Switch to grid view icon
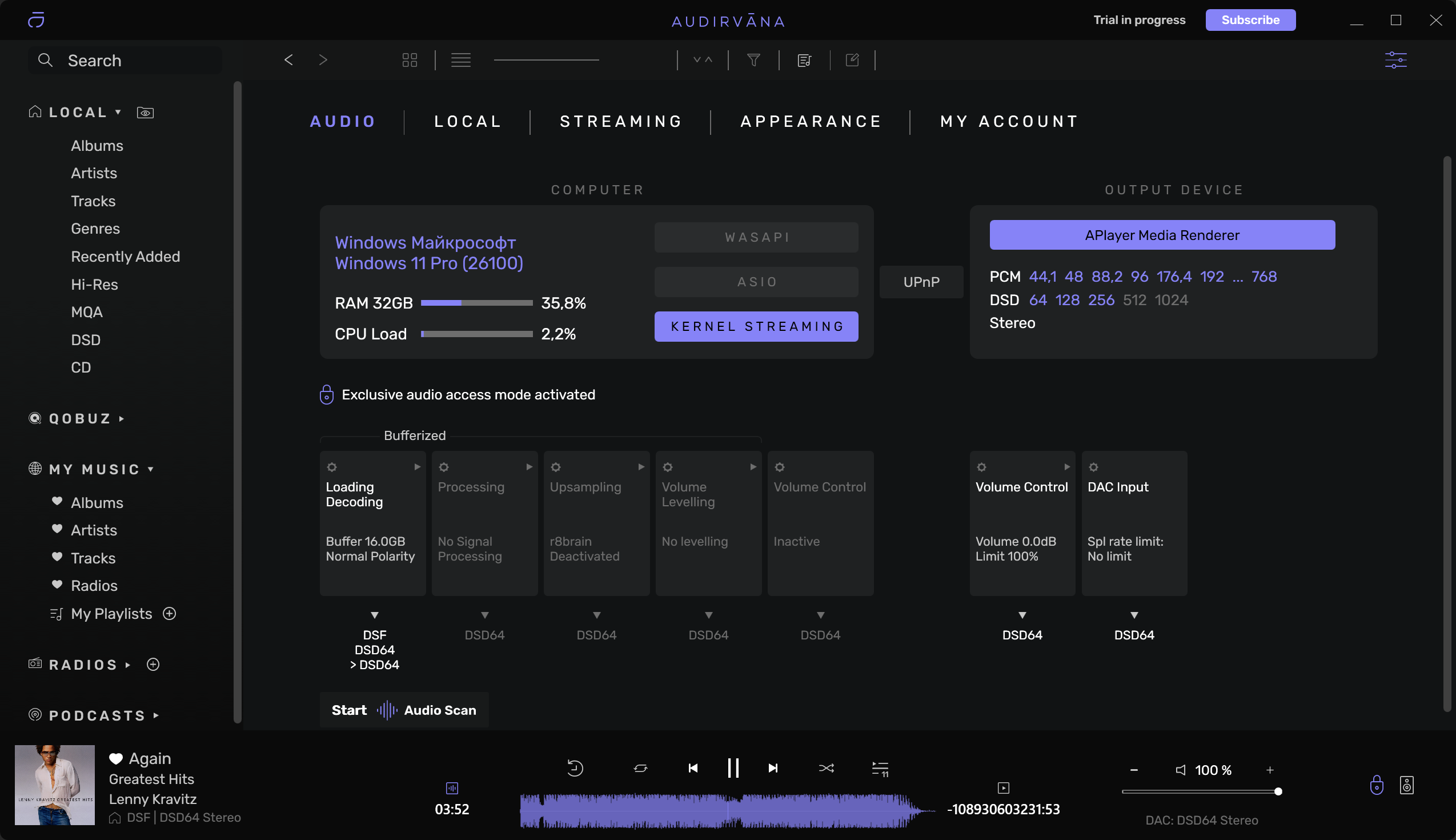 [x=410, y=60]
